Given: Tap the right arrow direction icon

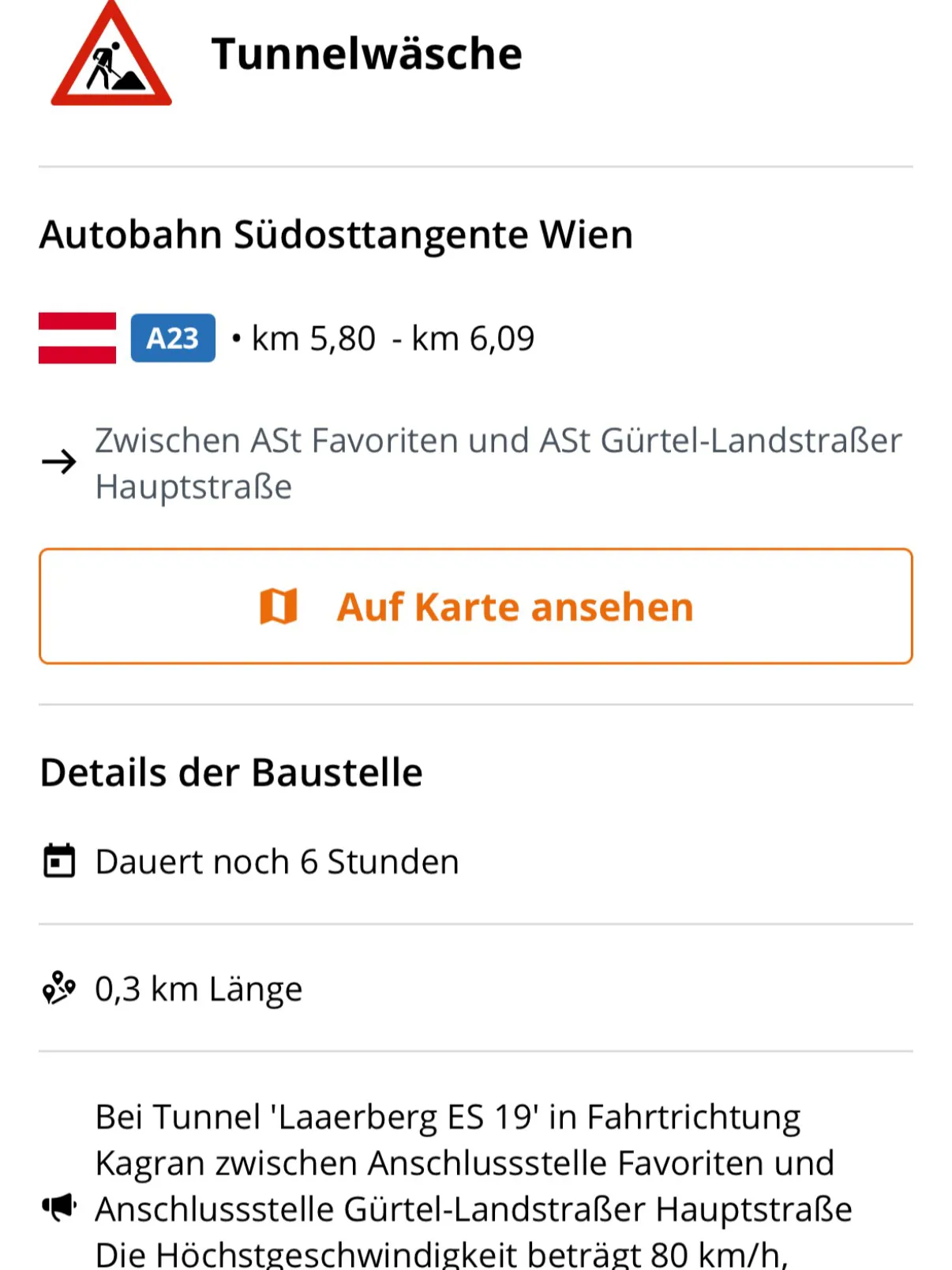Looking at the screenshot, I should [x=59, y=461].
